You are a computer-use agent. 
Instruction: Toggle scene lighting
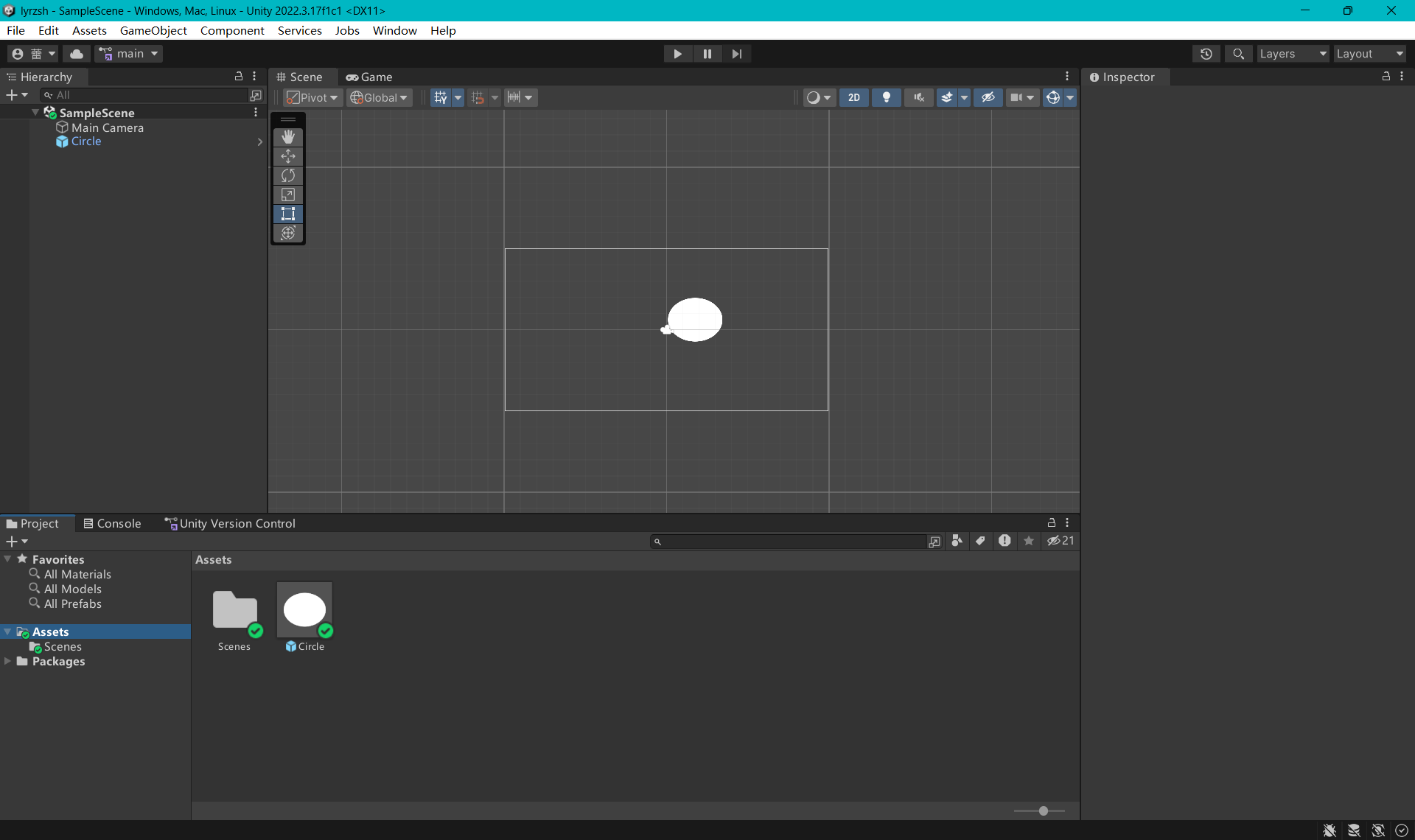(887, 97)
